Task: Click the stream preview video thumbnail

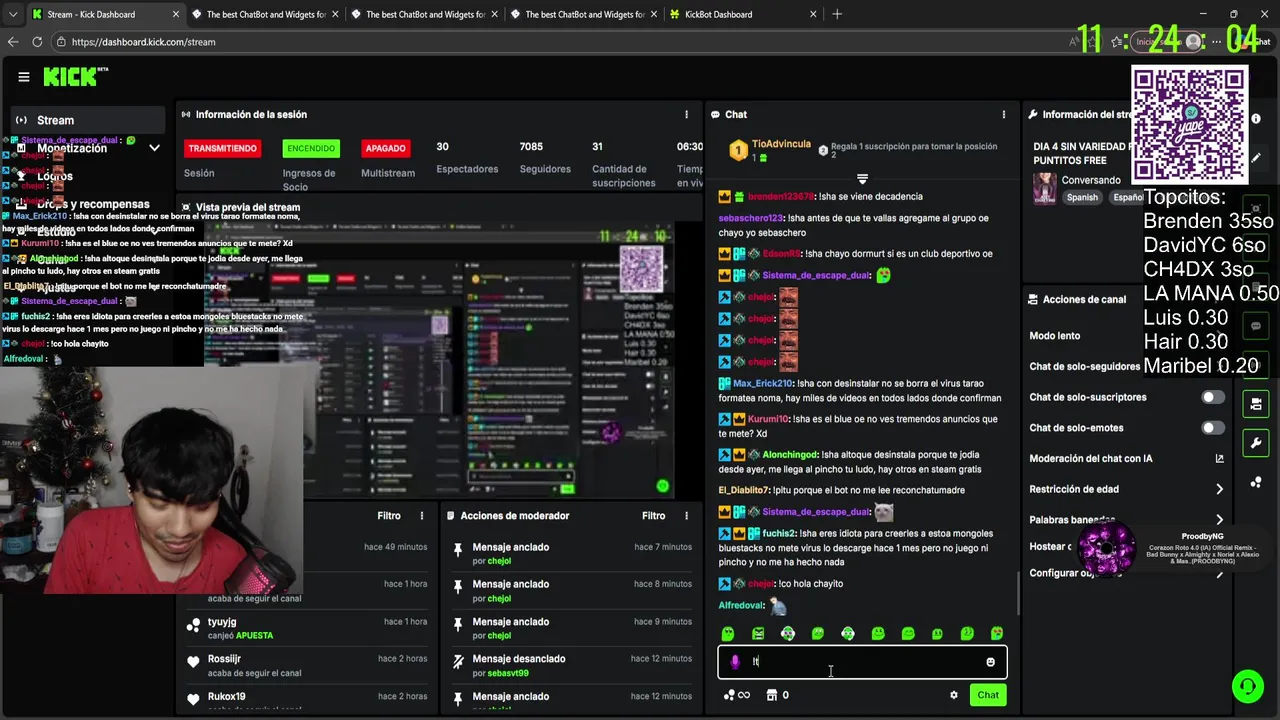Action: (438, 360)
